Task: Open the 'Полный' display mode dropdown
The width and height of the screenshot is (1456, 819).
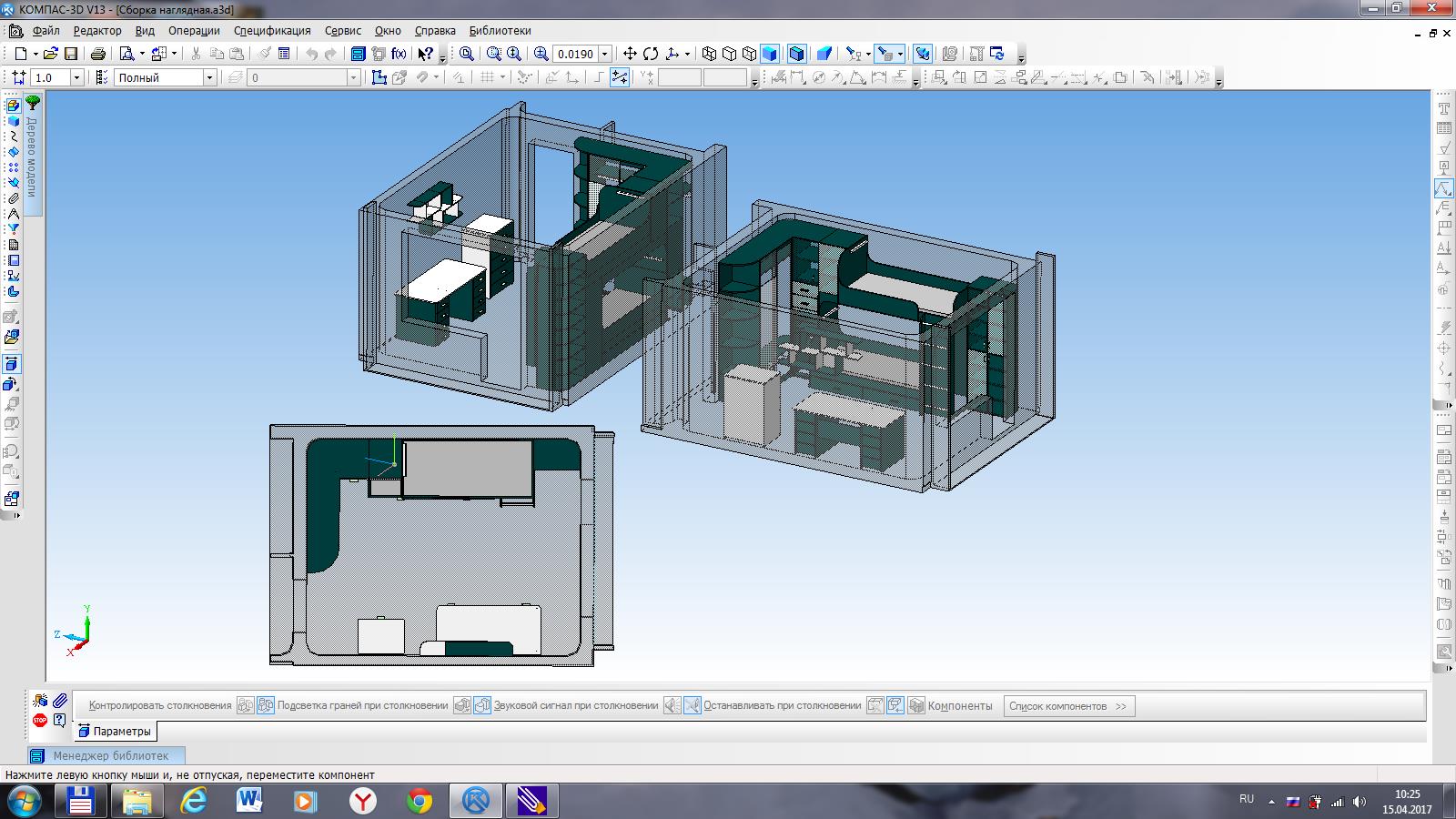Action: click(x=209, y=77)
